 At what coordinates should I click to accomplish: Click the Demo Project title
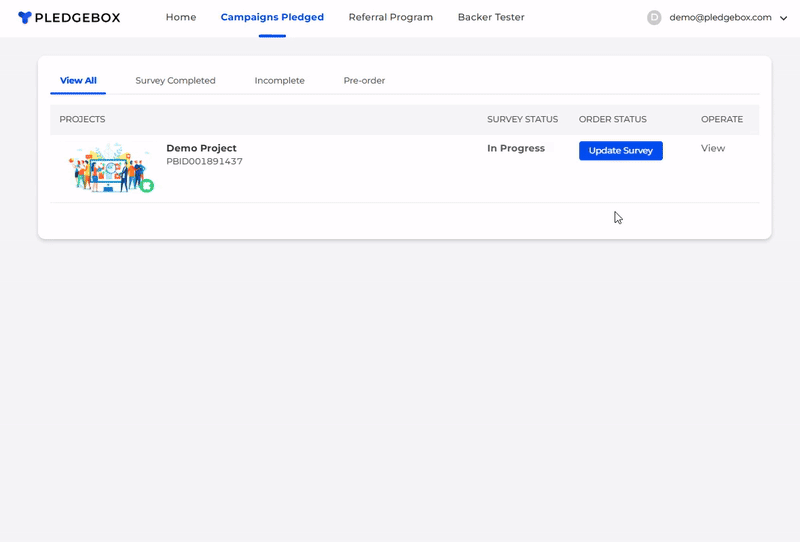[x=201, y=148]
